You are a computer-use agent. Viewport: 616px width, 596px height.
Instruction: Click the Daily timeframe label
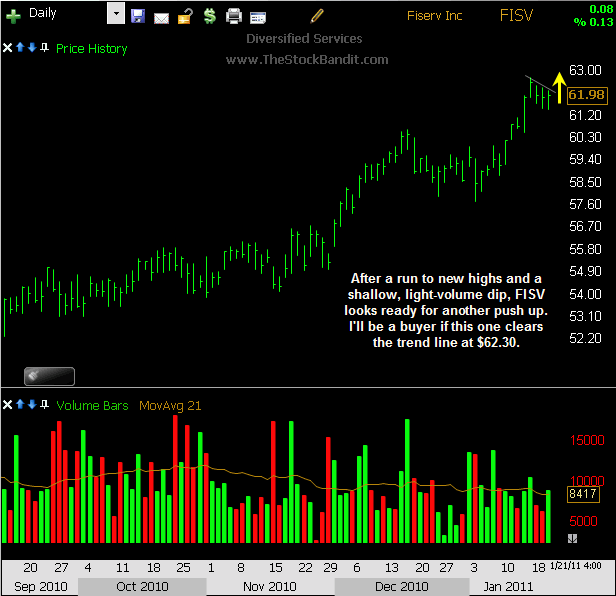pos(43,13)
